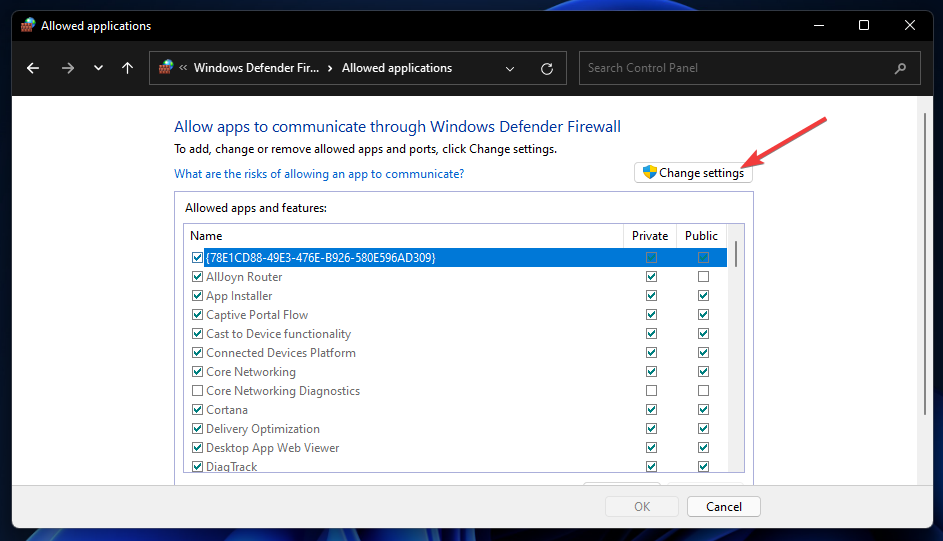The width and height of the screenshot is (943, 541).
Task: Toggle Connected Devices Platform Public checkbox
Action: (704, 353)
